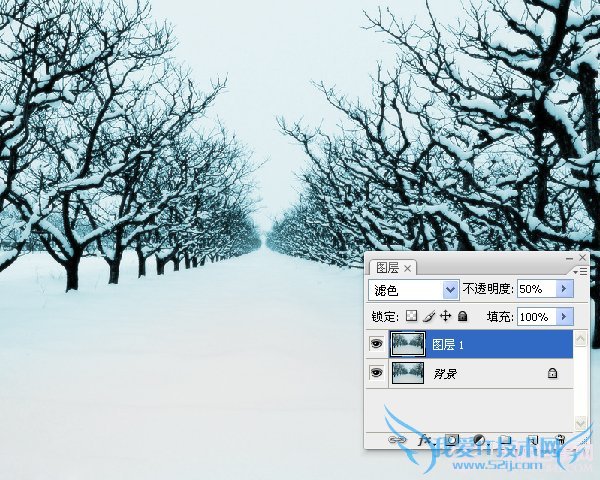The image size is (600, 480).
Task: Delete layer with trash icon
Action: [560, 440]
